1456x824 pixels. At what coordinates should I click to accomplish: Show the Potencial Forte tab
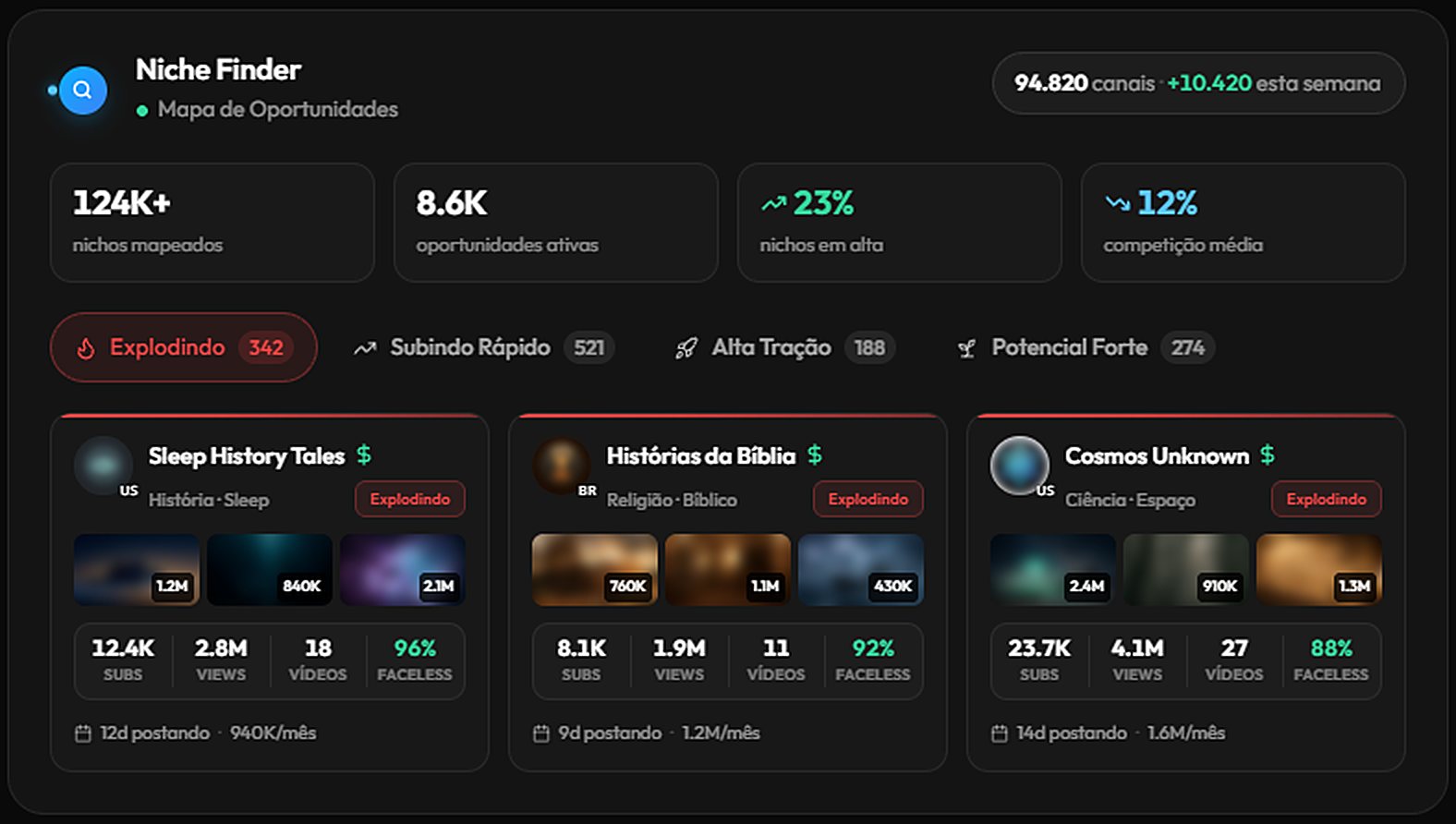click(x=1086, y=347)
